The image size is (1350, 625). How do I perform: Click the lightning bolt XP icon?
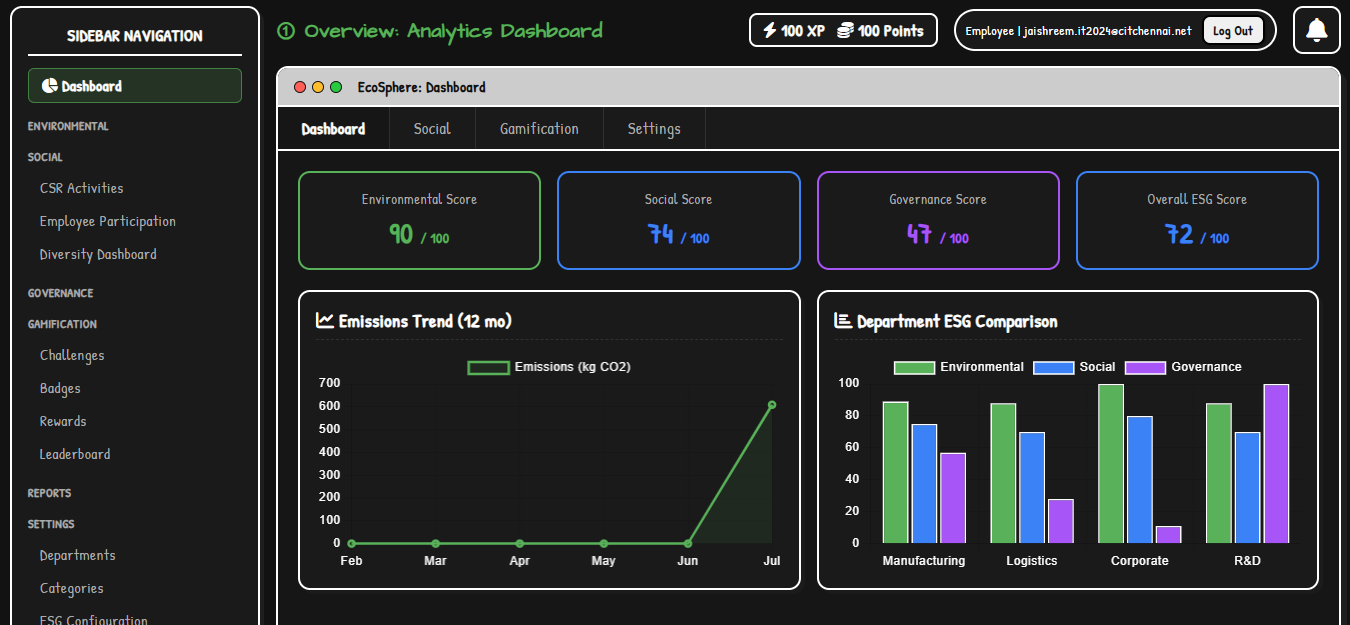[769, 31]
